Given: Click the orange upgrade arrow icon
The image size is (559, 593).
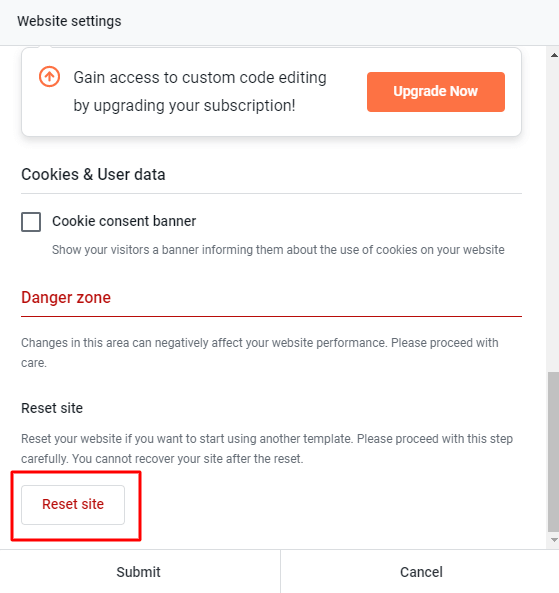Looking at the screenshot, I should [x=50, y=77].
